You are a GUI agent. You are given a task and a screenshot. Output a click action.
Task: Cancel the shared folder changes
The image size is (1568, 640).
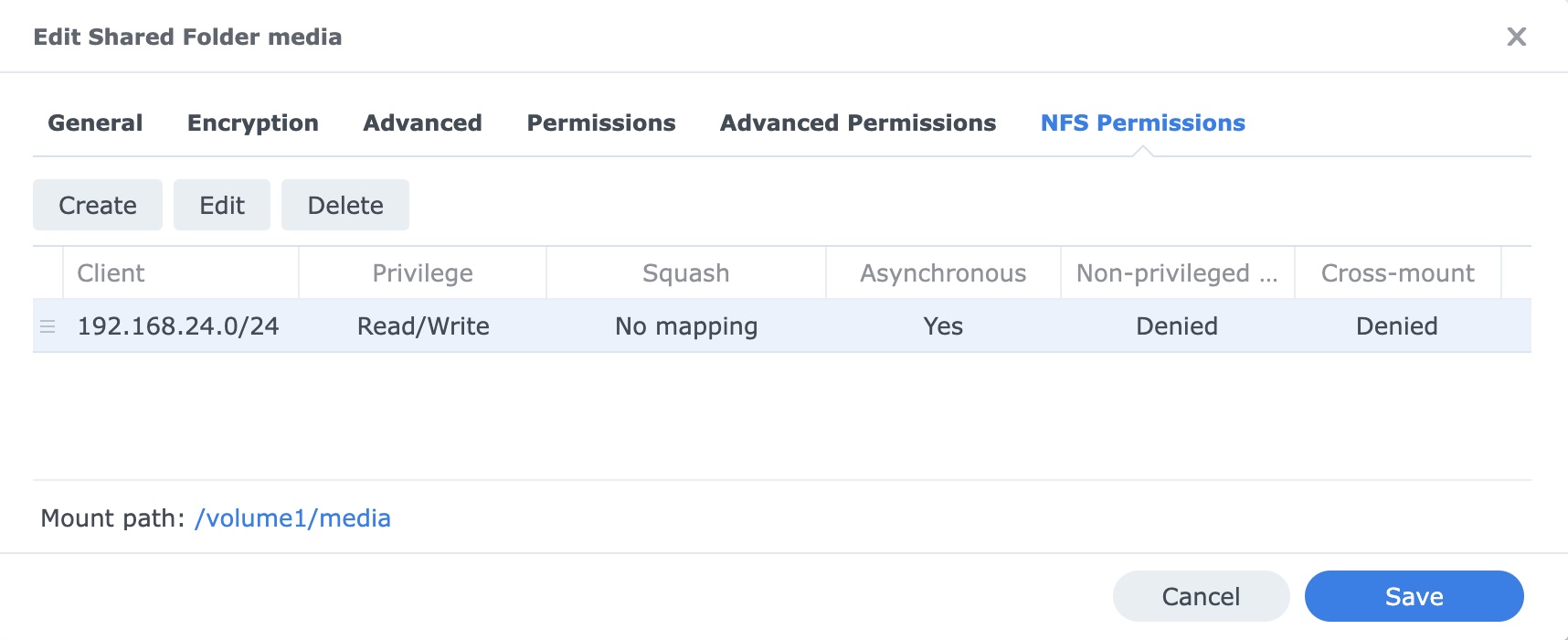pyautogui.click(x=1200, y=597)
